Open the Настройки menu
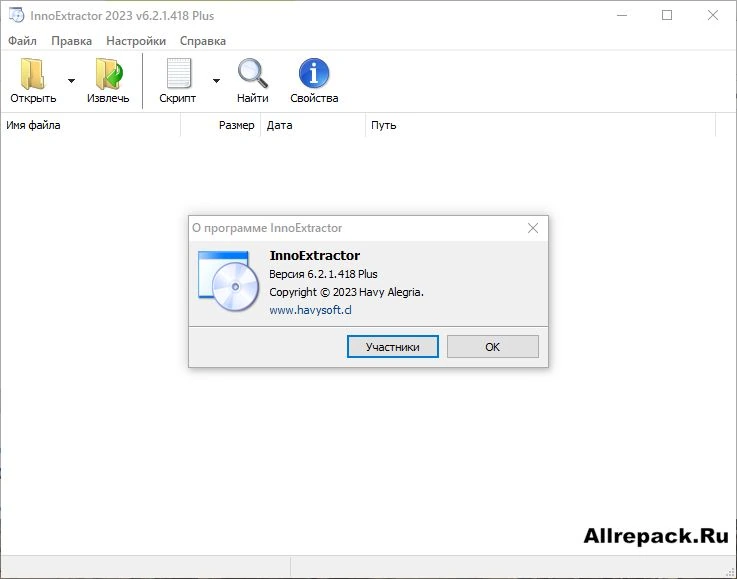The width and height of the screenshot is (737, 579). pos(136,41)
